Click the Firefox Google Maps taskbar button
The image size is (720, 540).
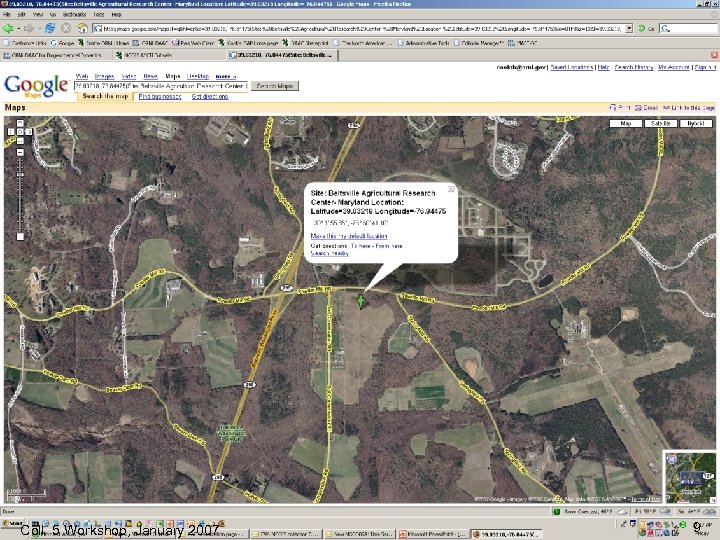(x=505, y=534)
